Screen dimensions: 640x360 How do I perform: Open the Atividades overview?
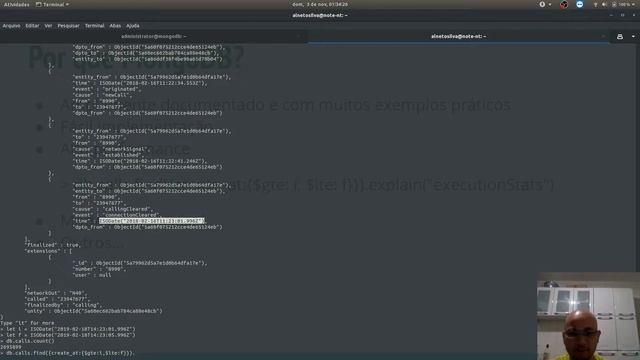tap(16, 4)
